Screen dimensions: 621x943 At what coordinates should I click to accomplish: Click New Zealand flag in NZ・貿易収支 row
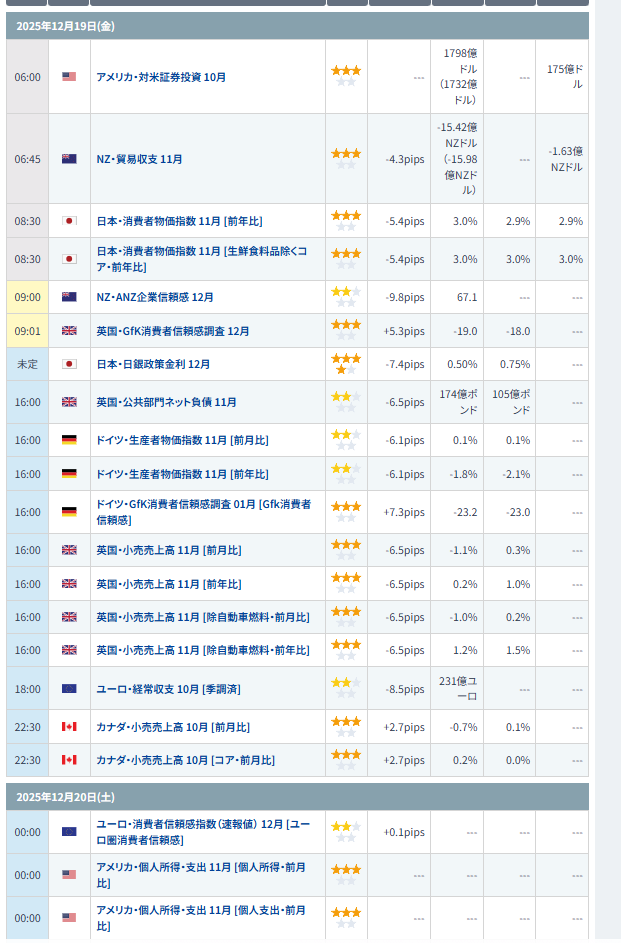[69, 159]
